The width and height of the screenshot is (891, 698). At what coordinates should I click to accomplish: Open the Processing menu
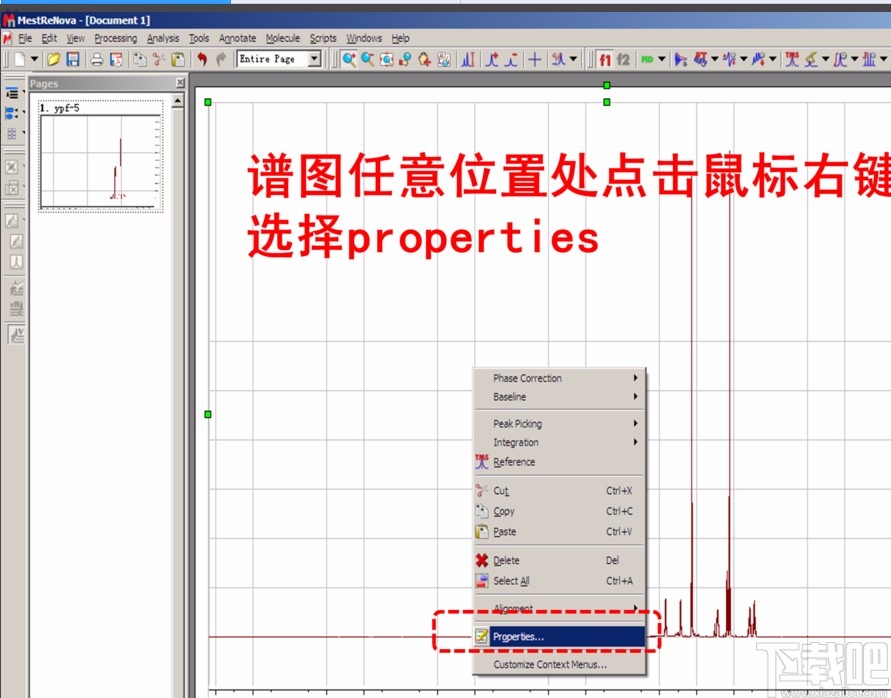[115, 38]
